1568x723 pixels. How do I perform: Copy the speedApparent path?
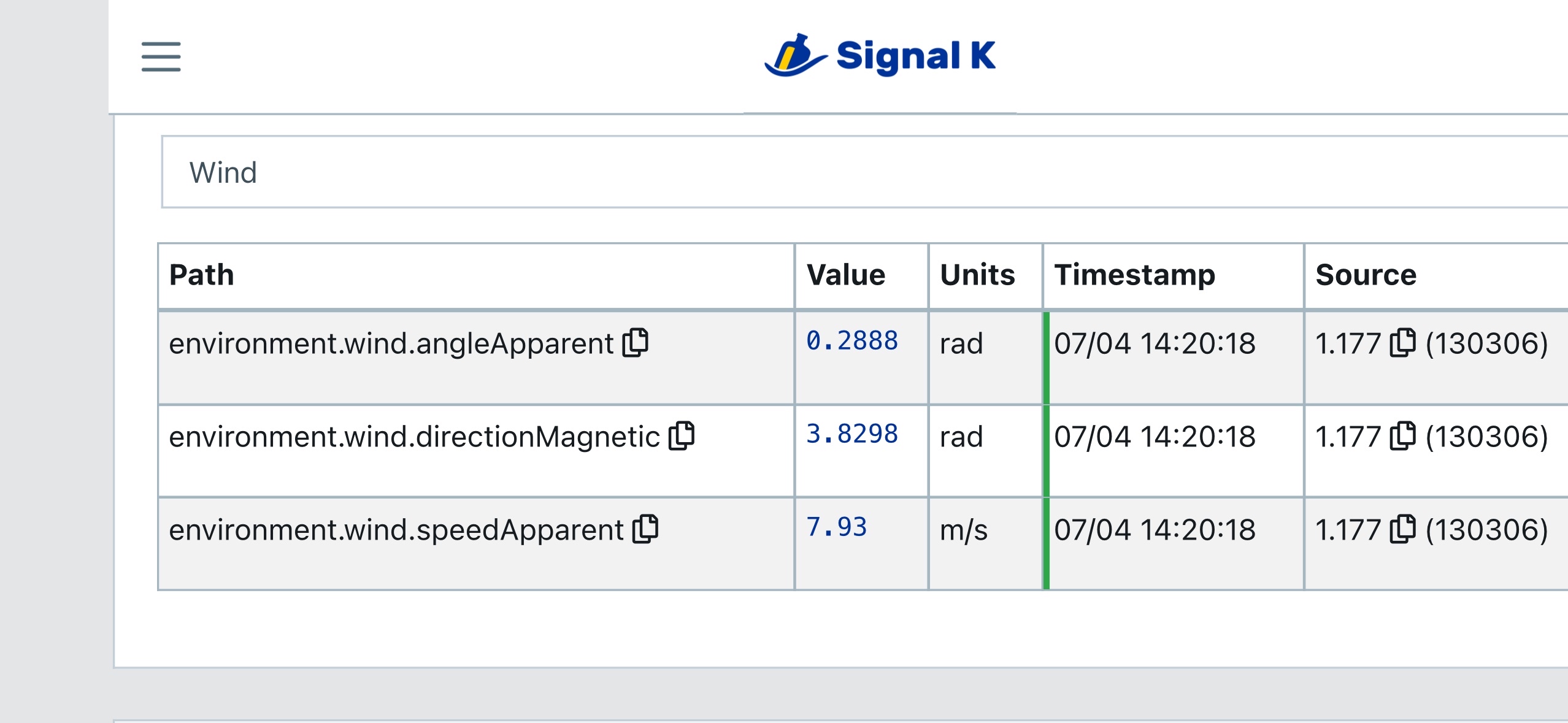(645, 529)
